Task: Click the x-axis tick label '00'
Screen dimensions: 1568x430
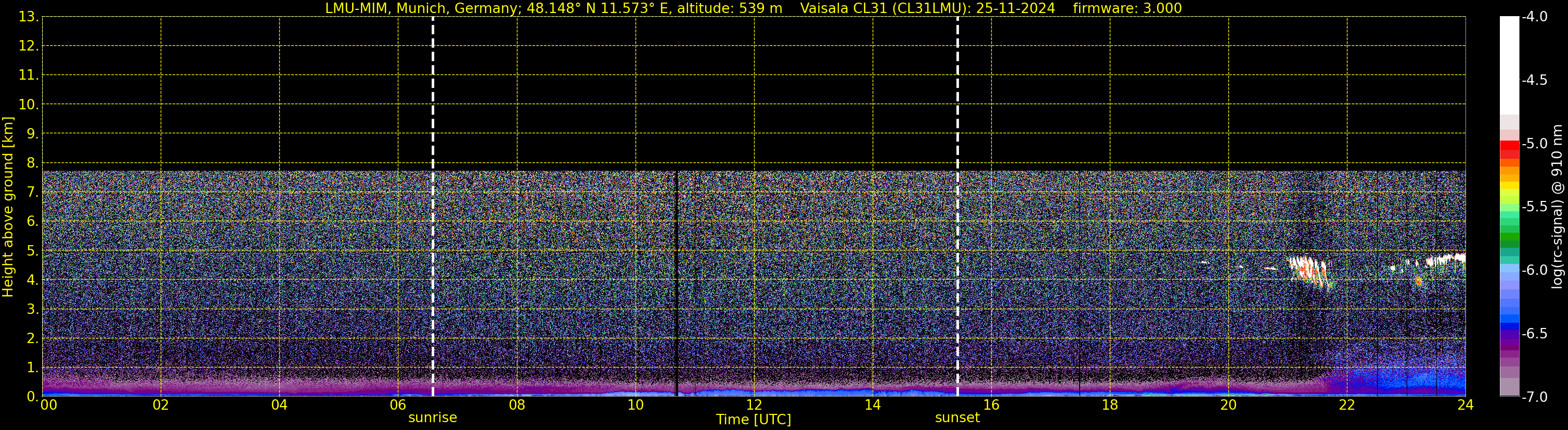Action: 49,405
